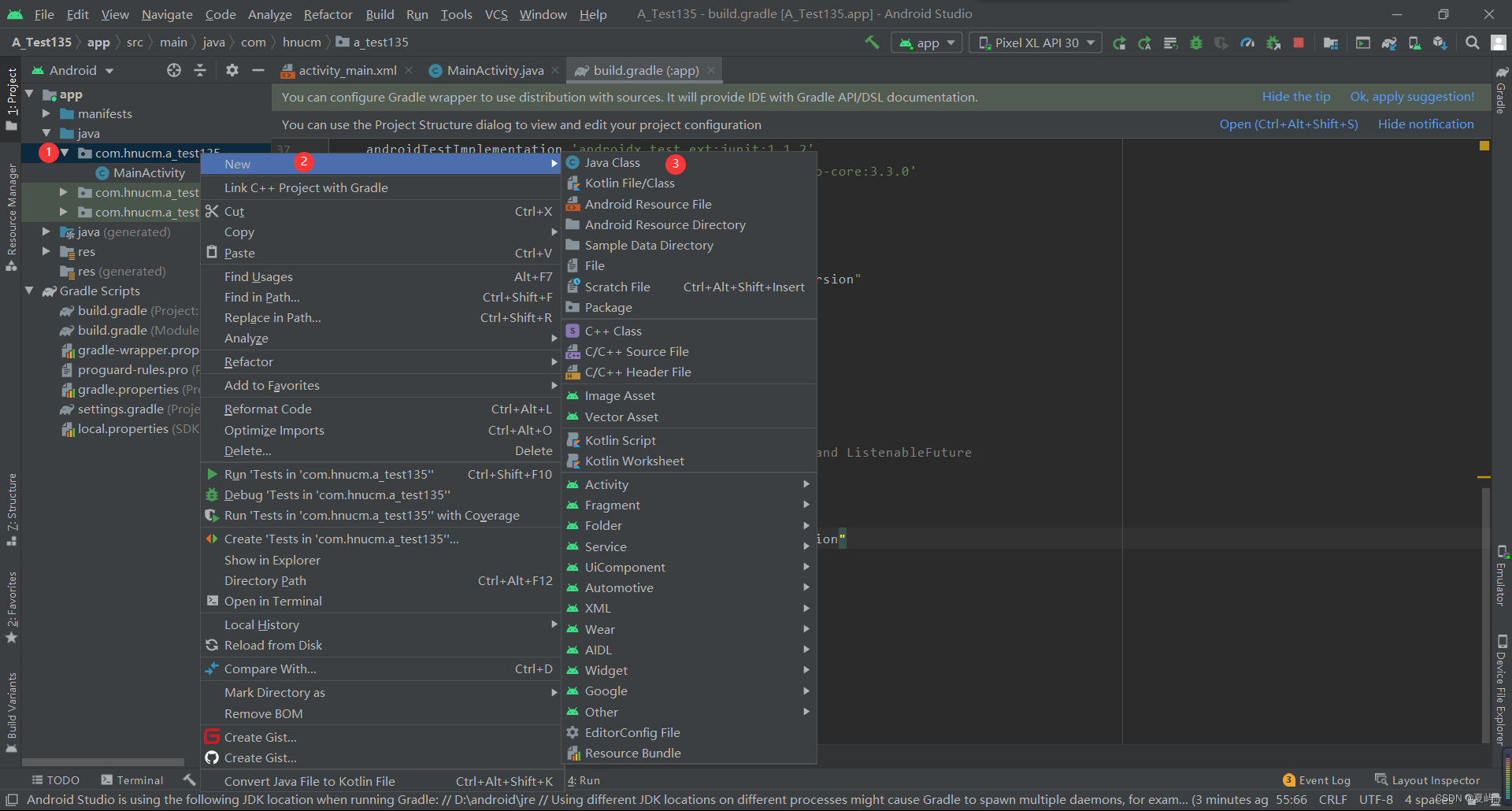Choose Package in the New submenu
Image resolution: width=1512 pixels, height=811 pixels.
pyautogui.click(x=689, y=307)
